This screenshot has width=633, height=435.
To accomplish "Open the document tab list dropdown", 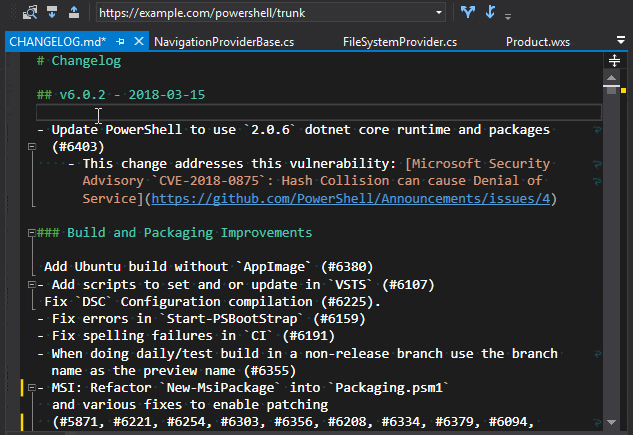I will pos(621,40).
